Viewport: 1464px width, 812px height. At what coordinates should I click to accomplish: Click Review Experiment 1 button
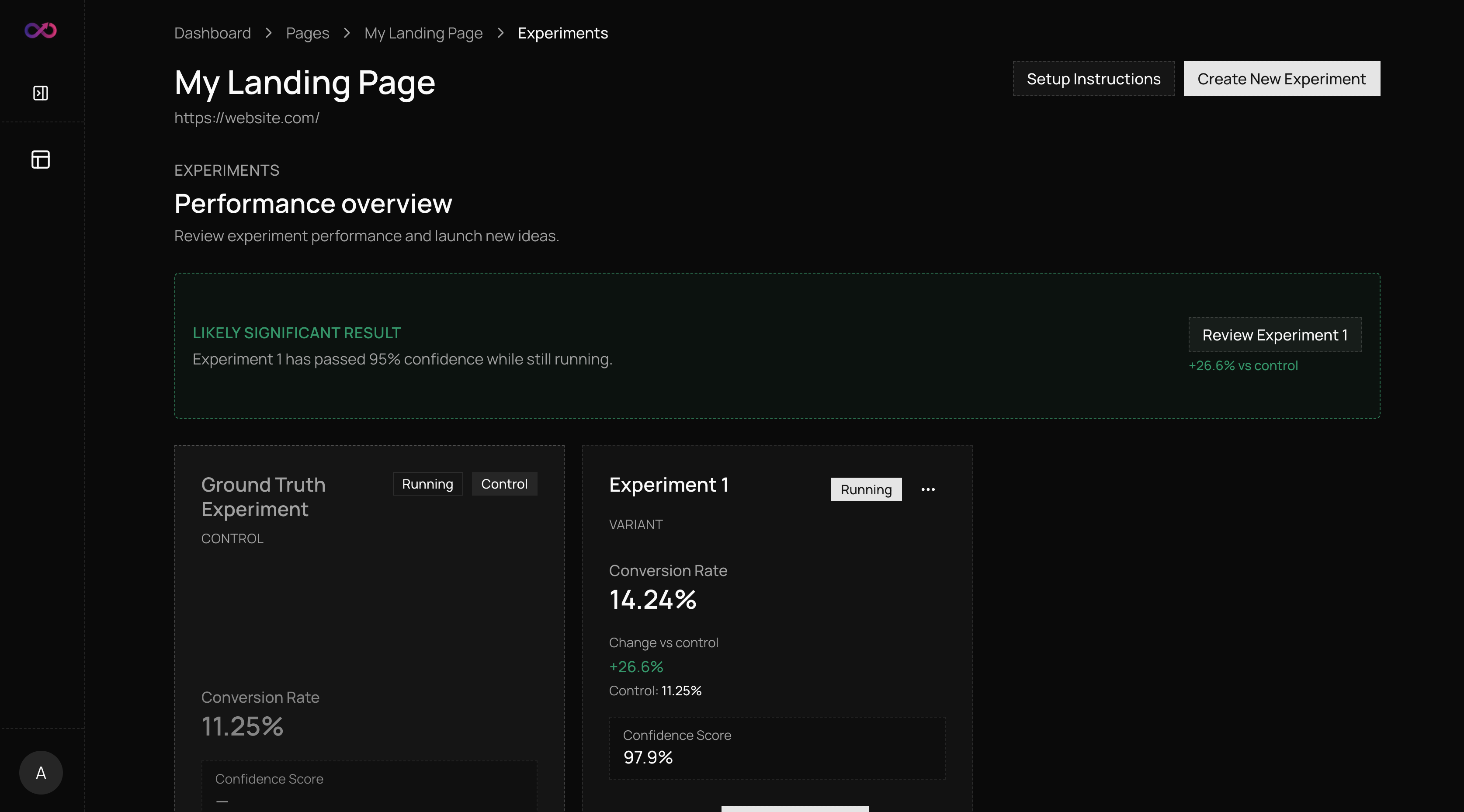tap(1274, 335)
